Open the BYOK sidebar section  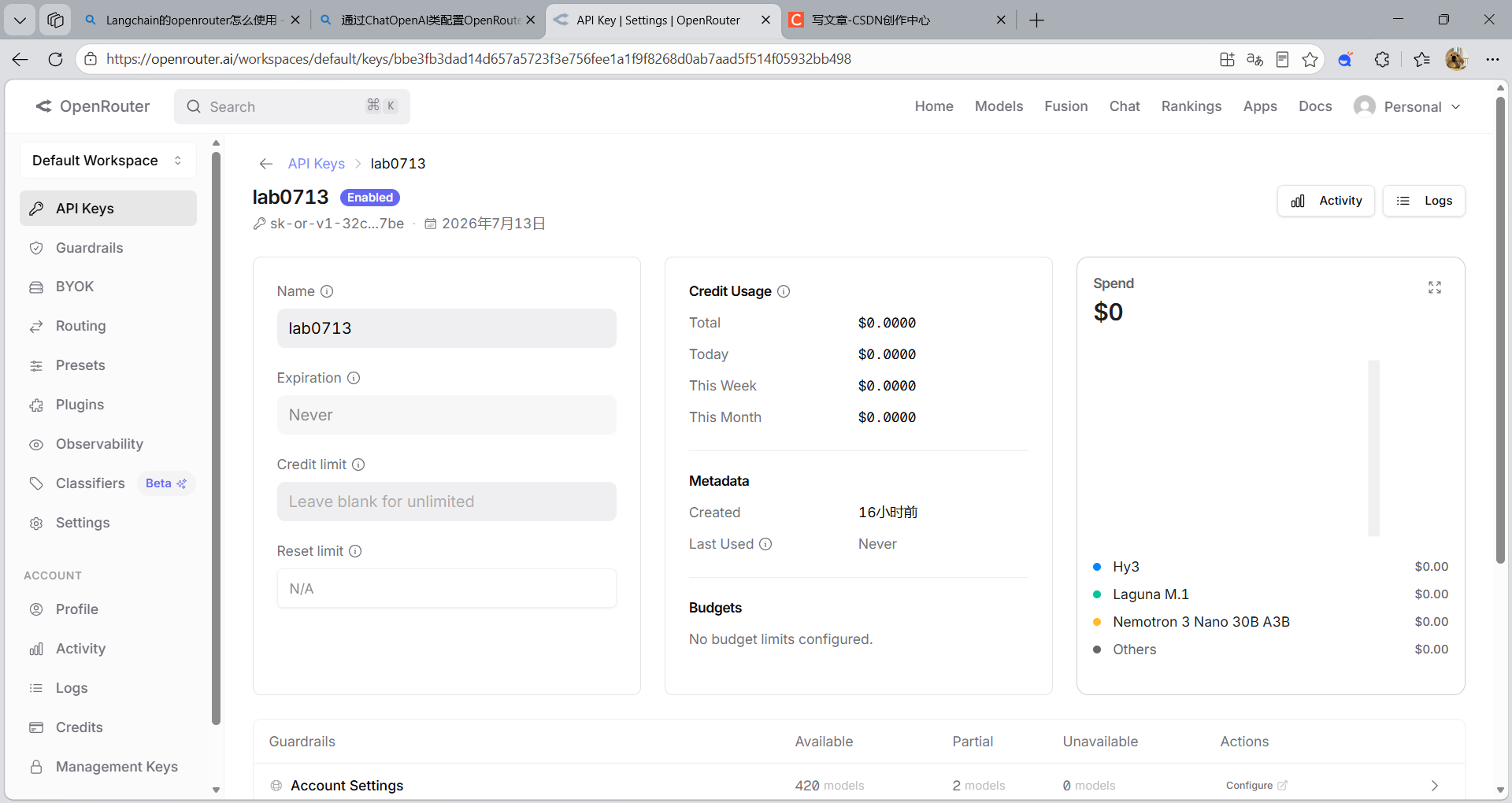108,287
